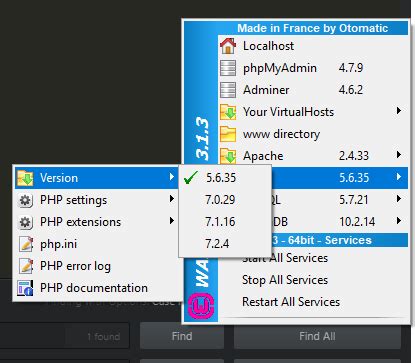Screen dimensions: 415x363
Task: Open Your VirtualHosts menu entry
Action: 313,112
